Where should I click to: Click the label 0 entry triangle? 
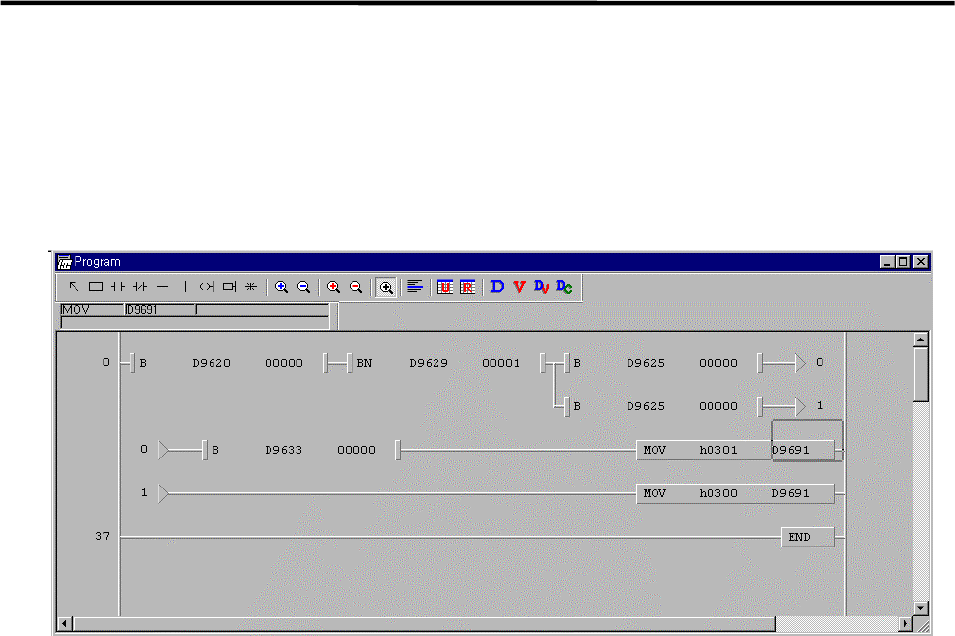pyautogui.click(x=163, y=450)
